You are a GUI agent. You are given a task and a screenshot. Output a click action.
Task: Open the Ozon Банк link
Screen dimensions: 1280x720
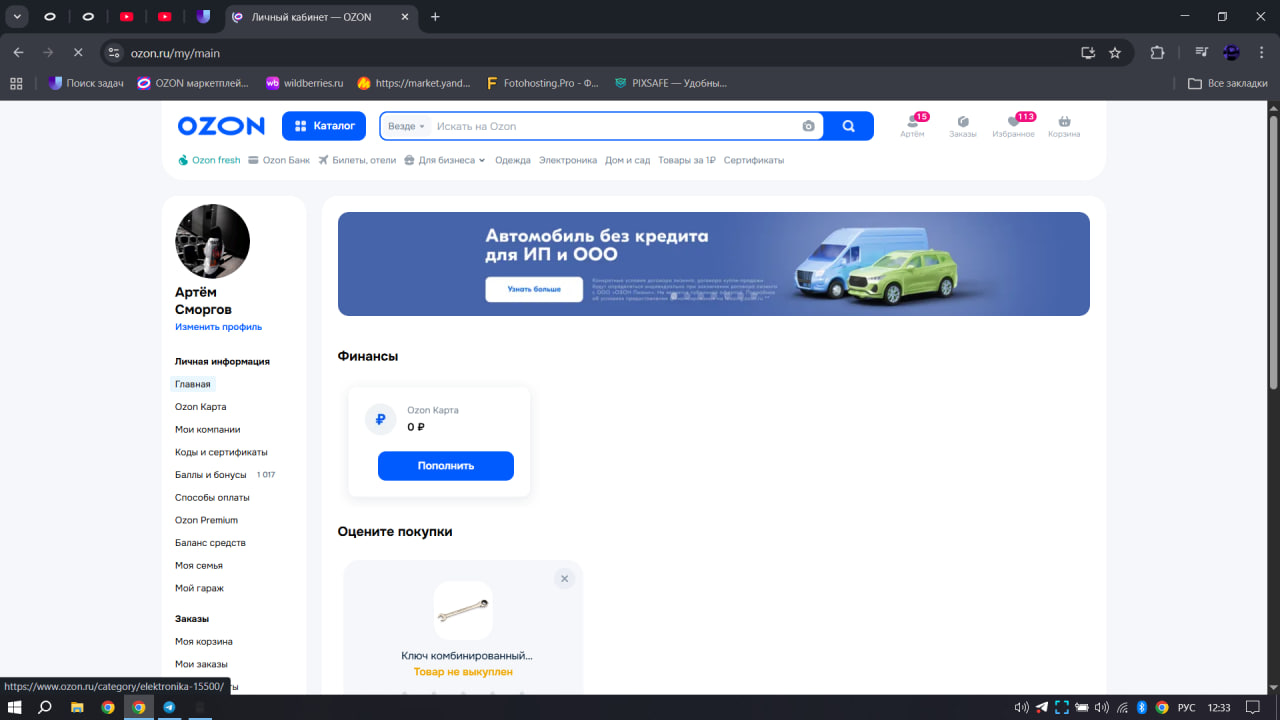point(279,160)
